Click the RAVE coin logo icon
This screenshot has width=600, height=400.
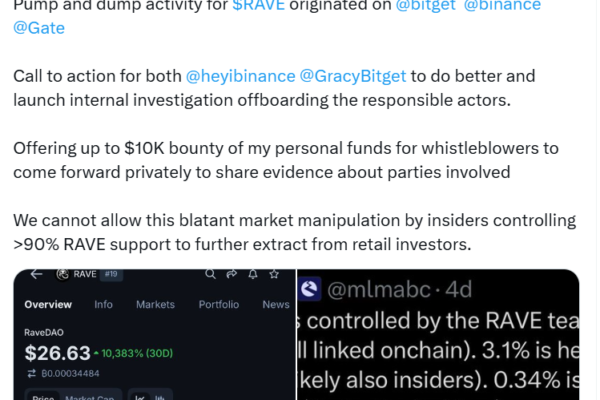point(63,274)
